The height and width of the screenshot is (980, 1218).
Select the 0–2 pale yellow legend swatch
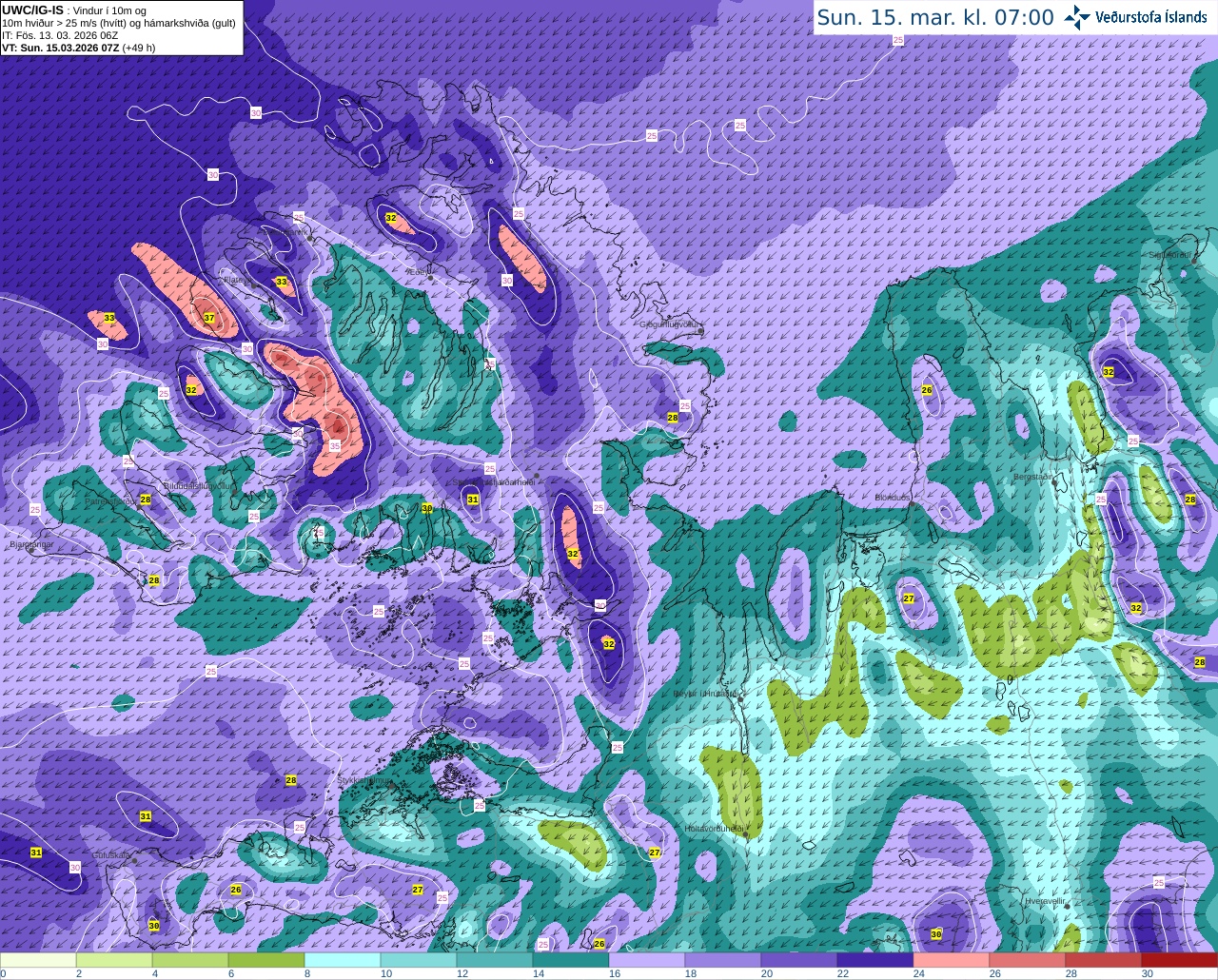click(x=38, y=960)
